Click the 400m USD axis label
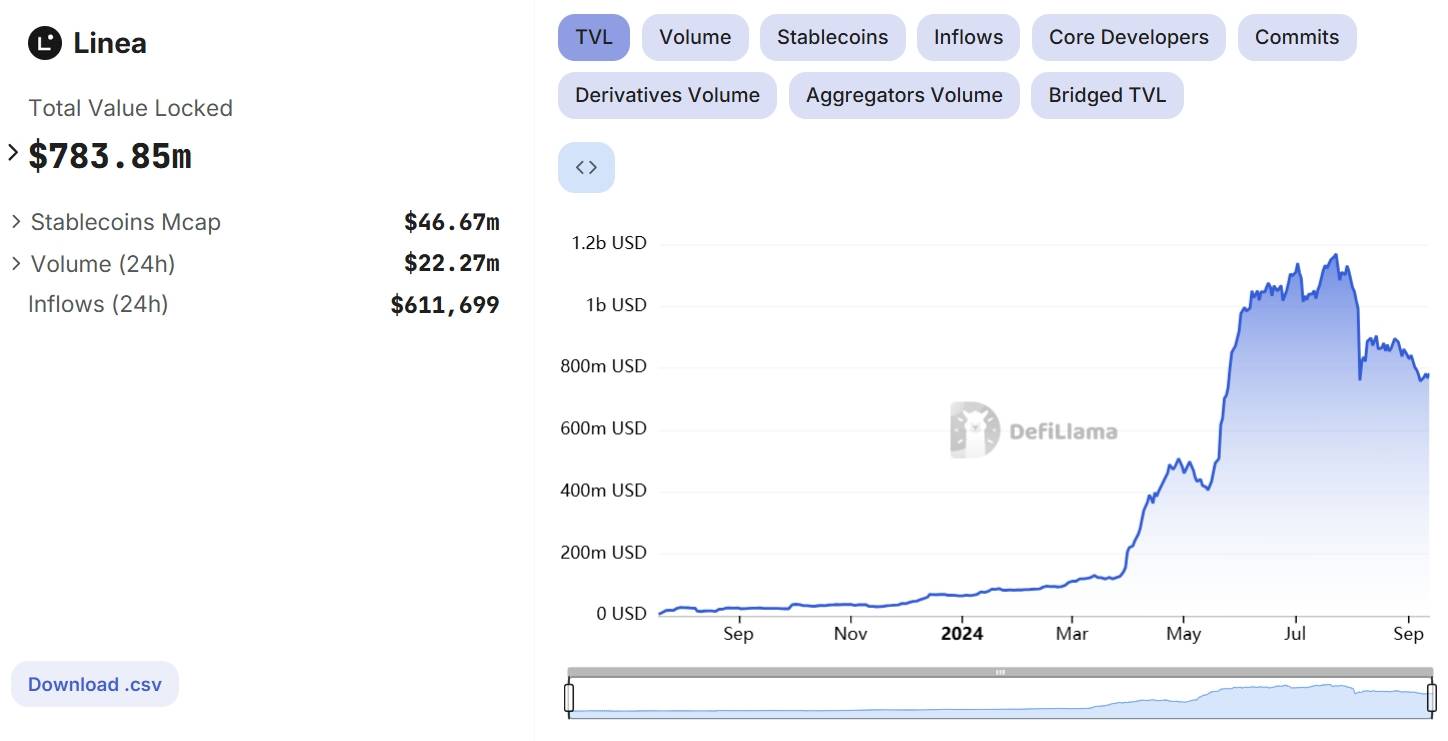The height and width of the screenshot is (741, 1448). pos(603,491)
